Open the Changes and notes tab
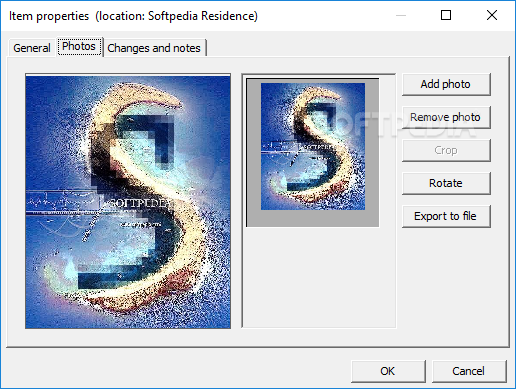This screenshot has height=389, width=516. pos(154,48)
